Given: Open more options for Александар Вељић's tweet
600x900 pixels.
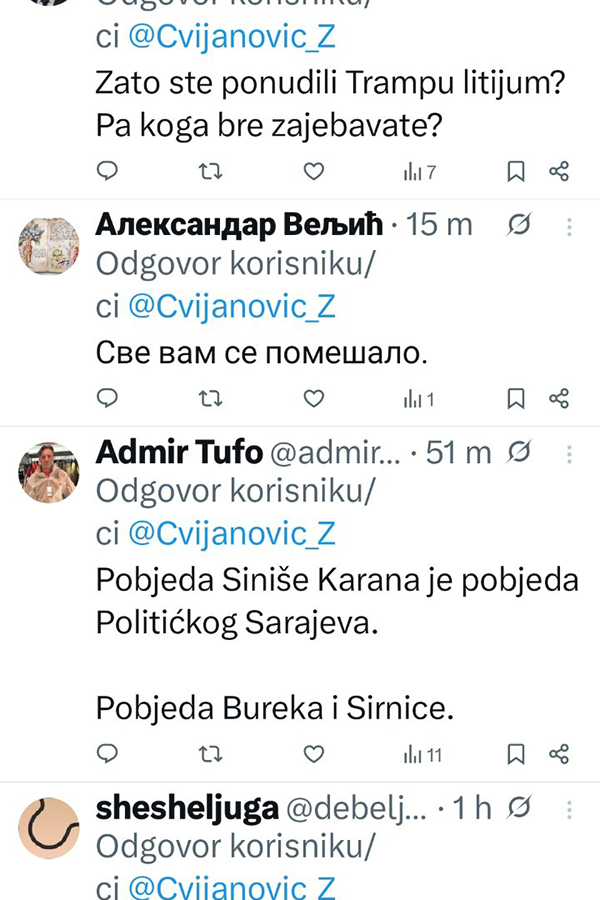Looking at the screenshot, I should 569,227.
